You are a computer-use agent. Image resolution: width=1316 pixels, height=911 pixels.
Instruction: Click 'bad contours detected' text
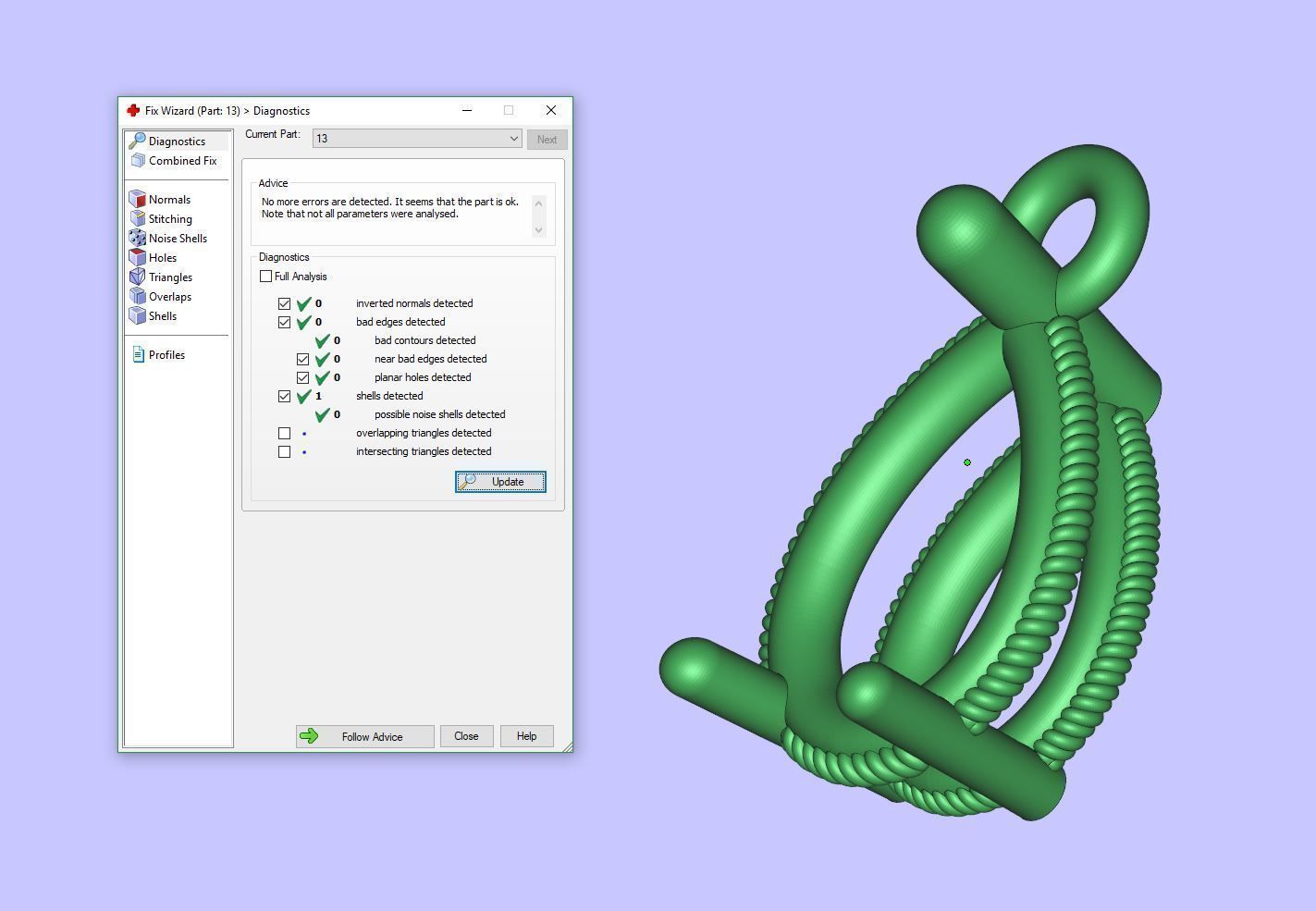[424, 340]
